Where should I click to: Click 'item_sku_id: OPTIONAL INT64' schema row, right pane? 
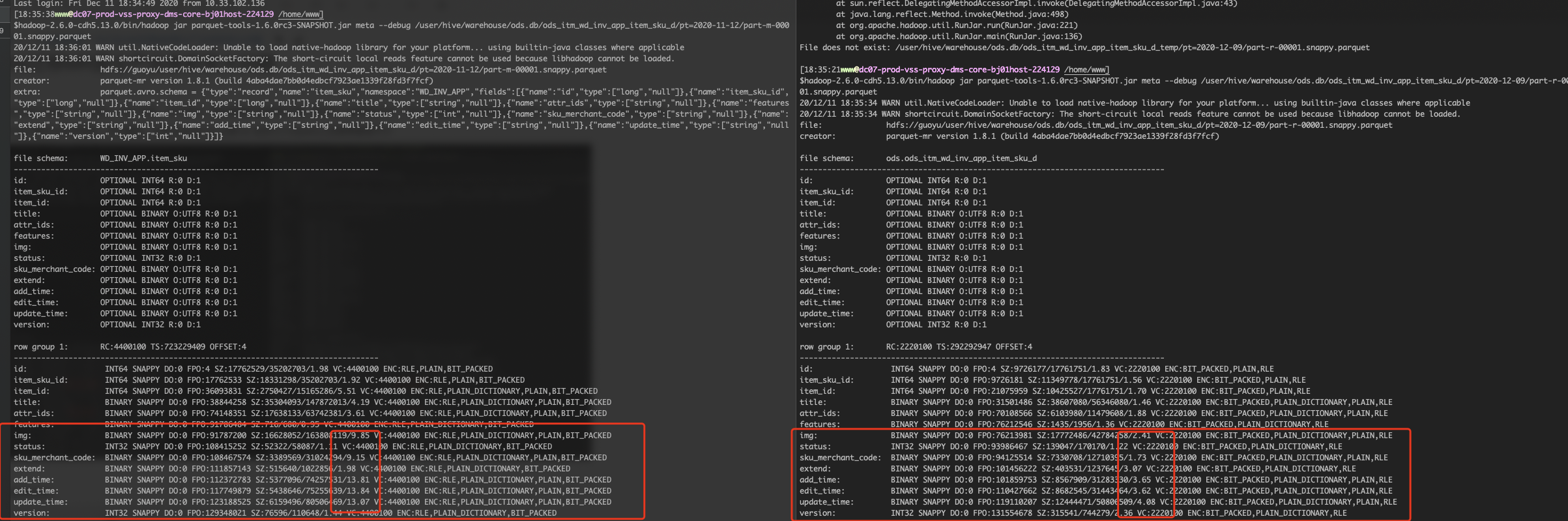893,192
